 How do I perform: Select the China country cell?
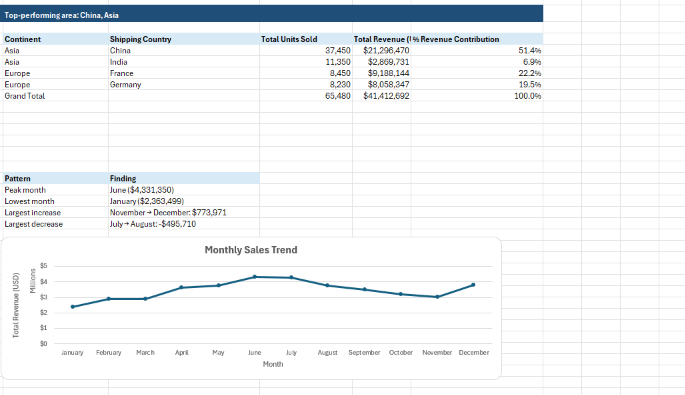pos(184,50)
